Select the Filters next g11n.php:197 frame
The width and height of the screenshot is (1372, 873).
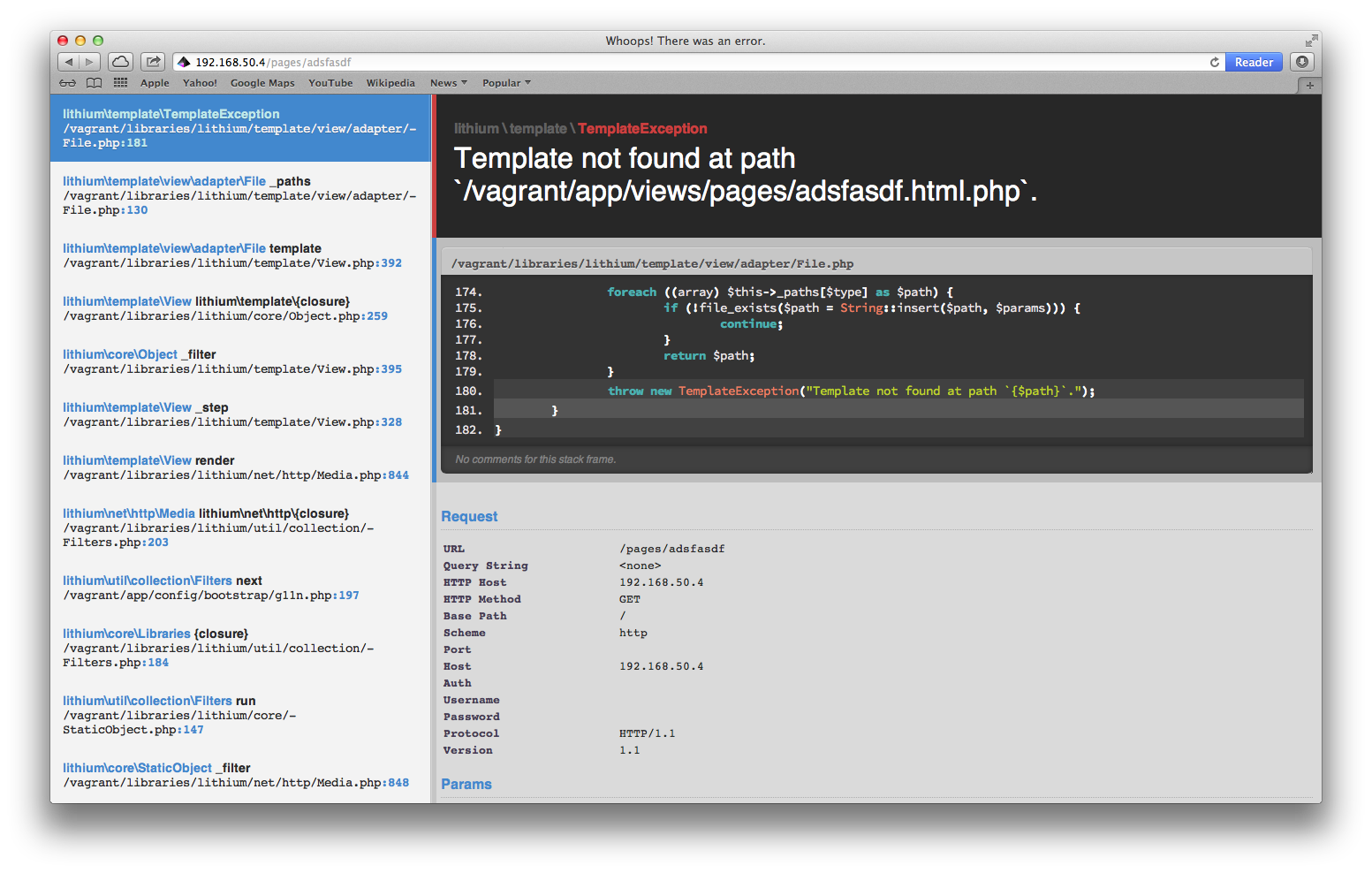(240, 588)
